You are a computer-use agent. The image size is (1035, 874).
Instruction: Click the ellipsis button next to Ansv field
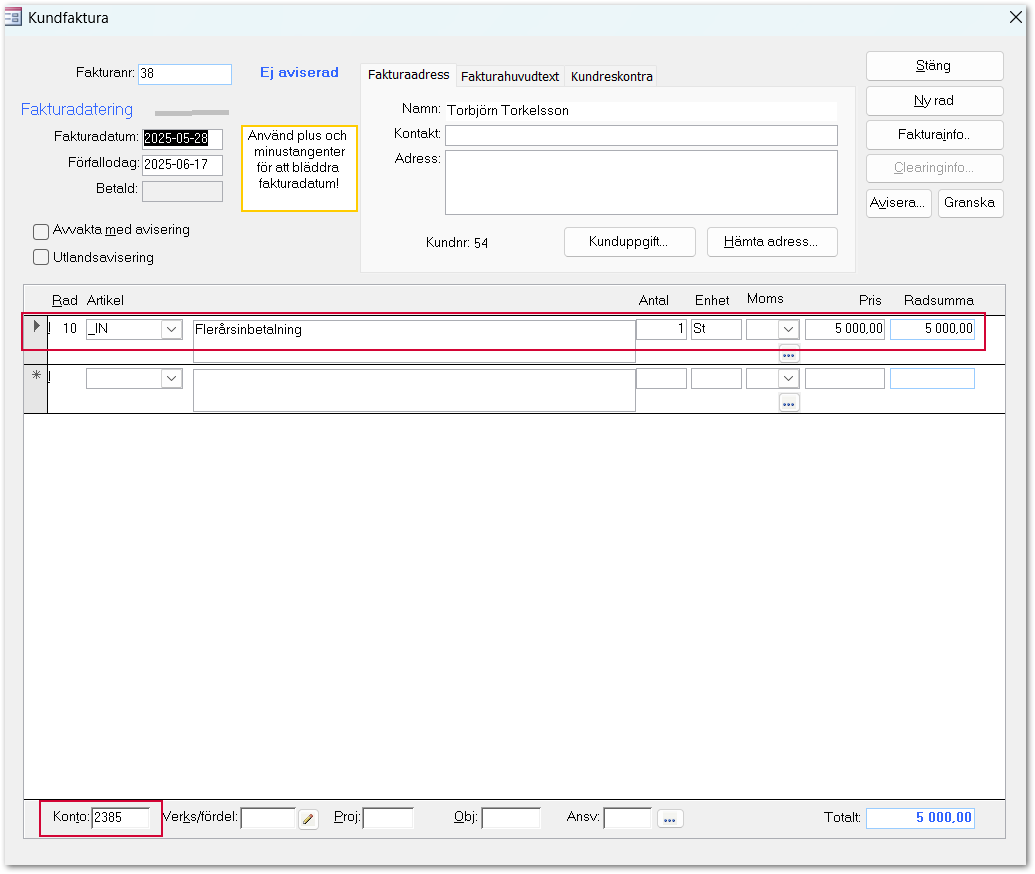669,819
